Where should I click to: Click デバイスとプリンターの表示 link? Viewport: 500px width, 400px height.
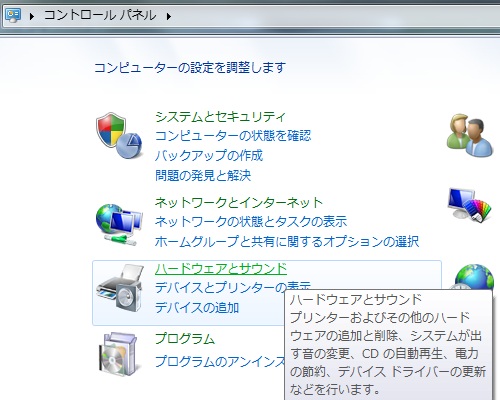click(x=233, y=287)
